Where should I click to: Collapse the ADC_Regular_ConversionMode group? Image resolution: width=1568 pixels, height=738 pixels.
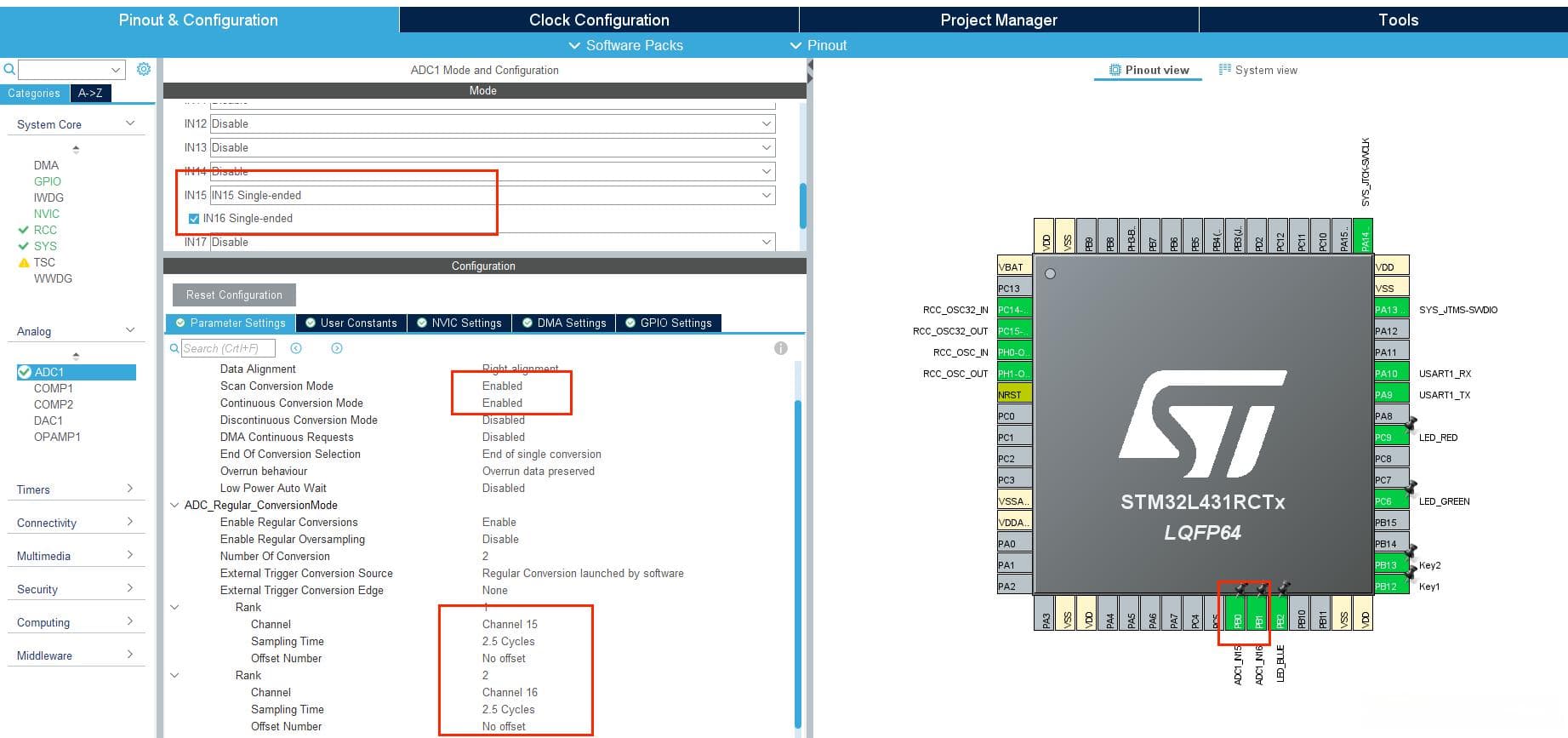(x=174, y=505)
